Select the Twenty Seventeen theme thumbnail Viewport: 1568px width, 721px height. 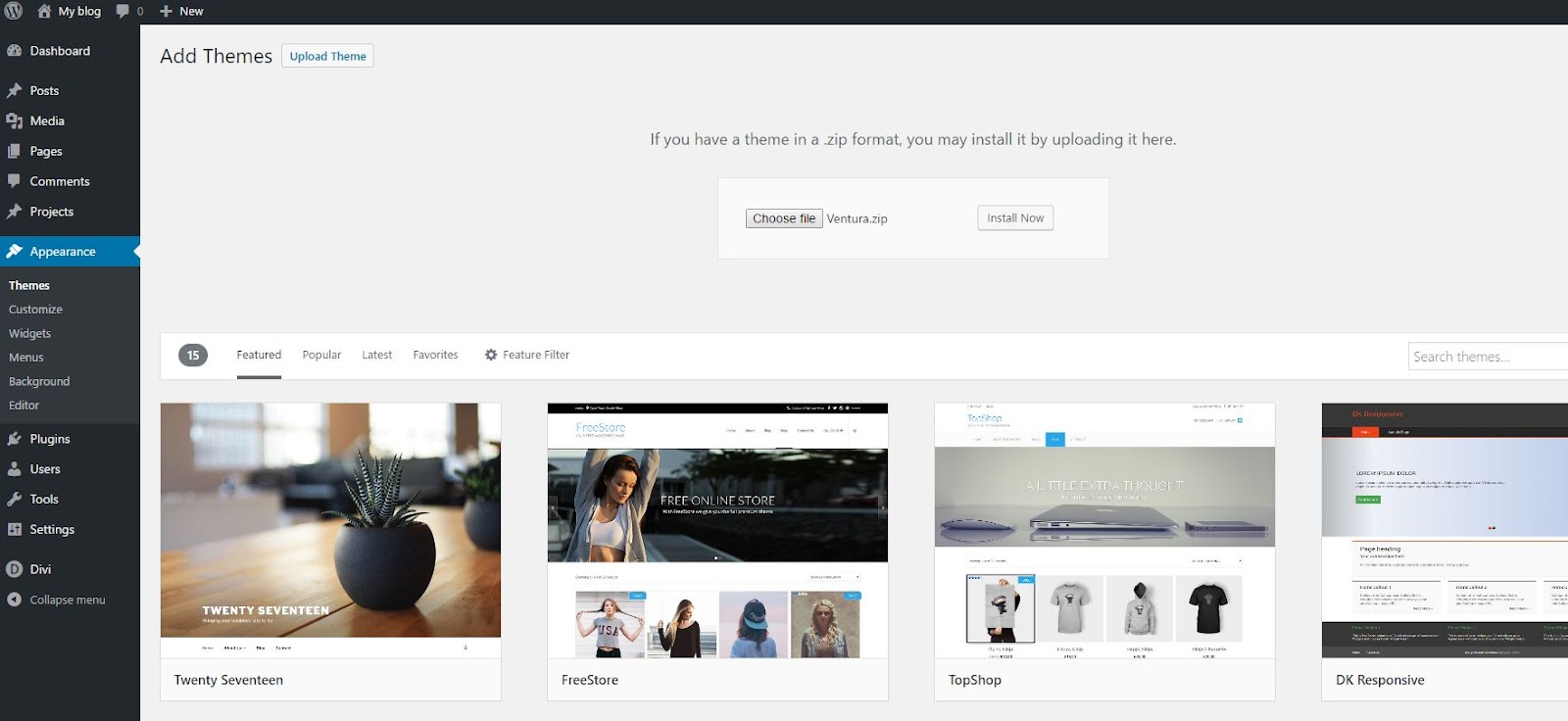tap(331, 530)
